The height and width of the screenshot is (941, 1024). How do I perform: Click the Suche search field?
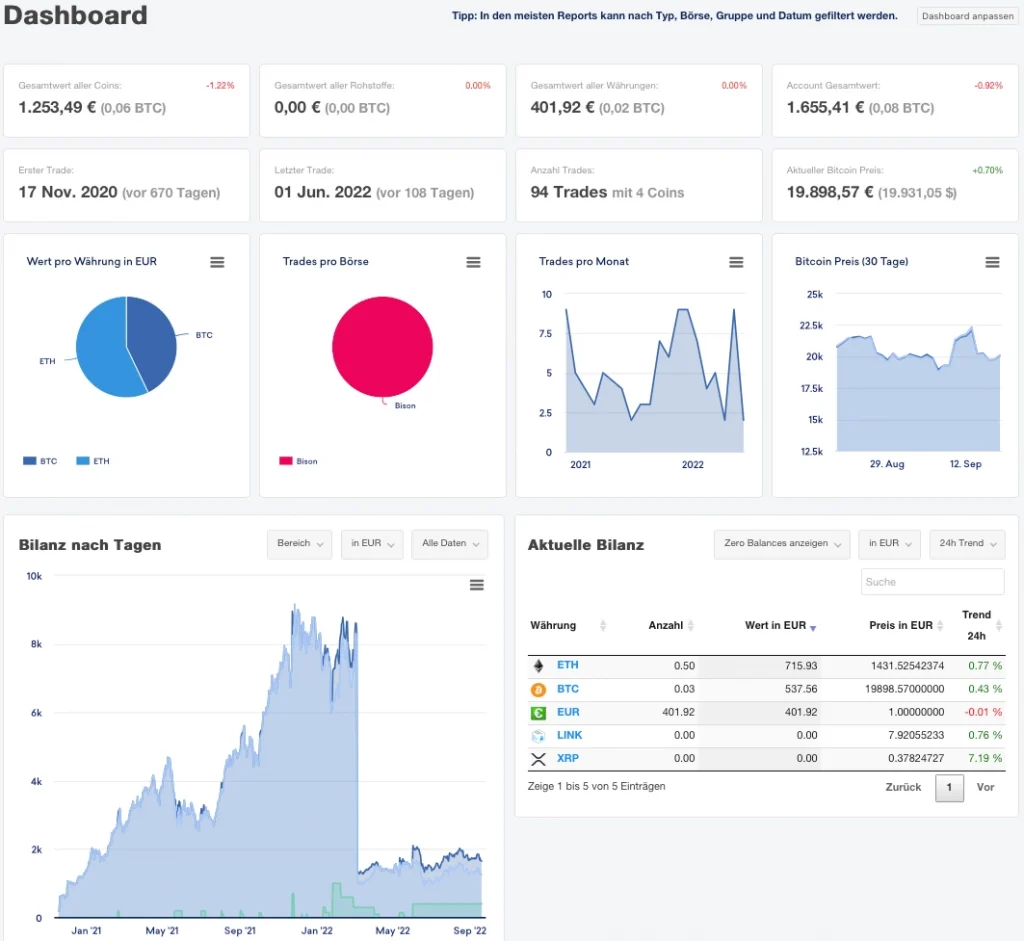pos(932,582)
